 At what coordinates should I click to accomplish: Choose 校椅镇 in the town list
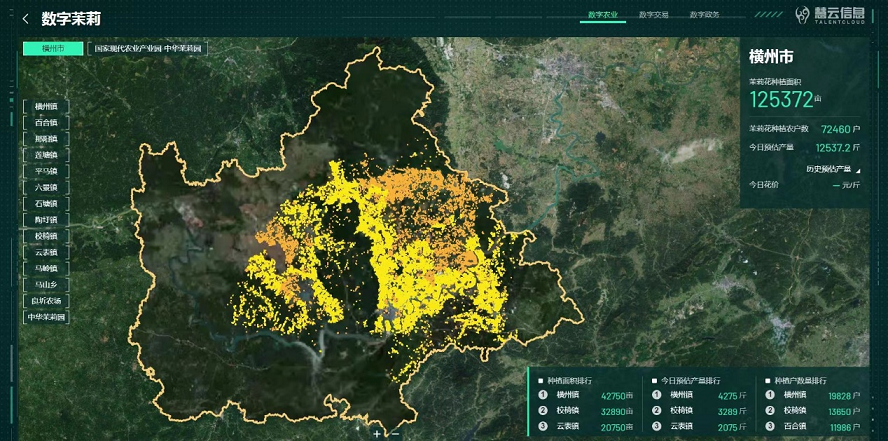(x=46, y=236)
